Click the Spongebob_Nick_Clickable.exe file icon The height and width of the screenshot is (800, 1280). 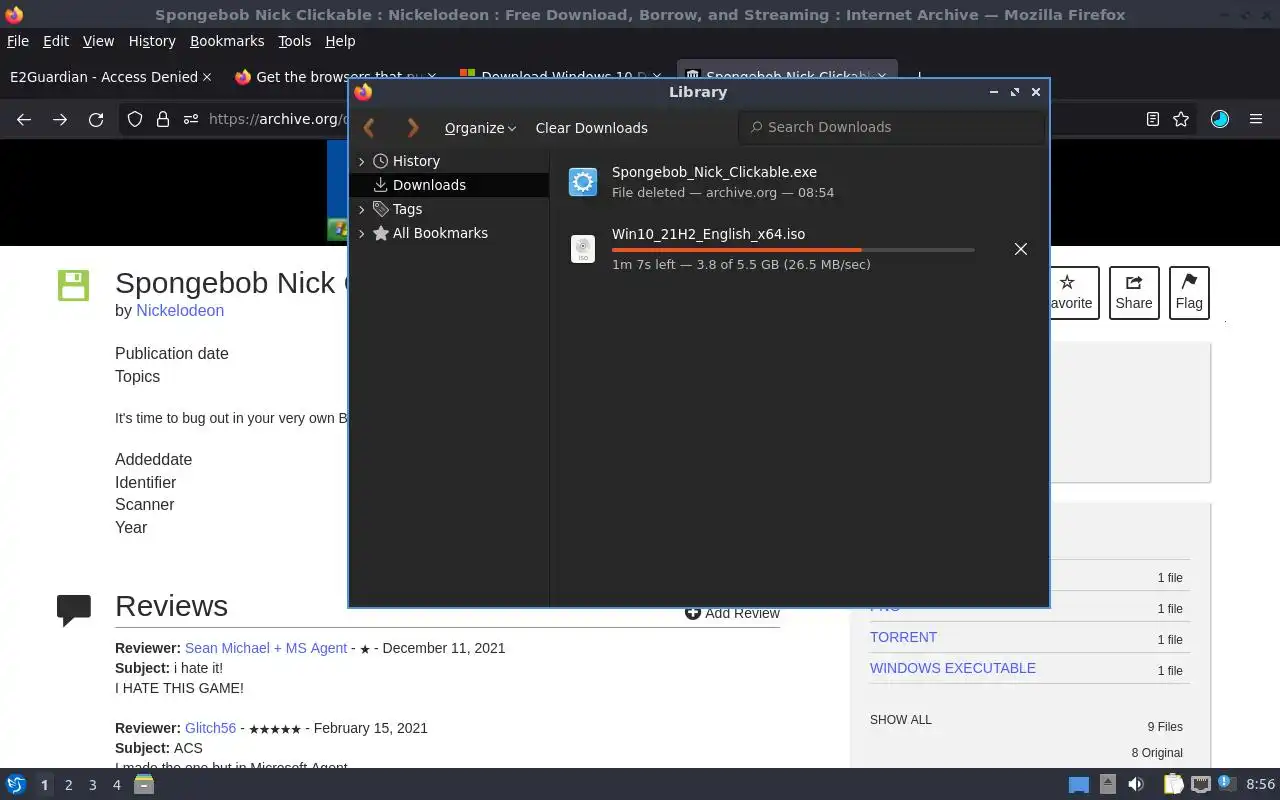coord(583,182)
